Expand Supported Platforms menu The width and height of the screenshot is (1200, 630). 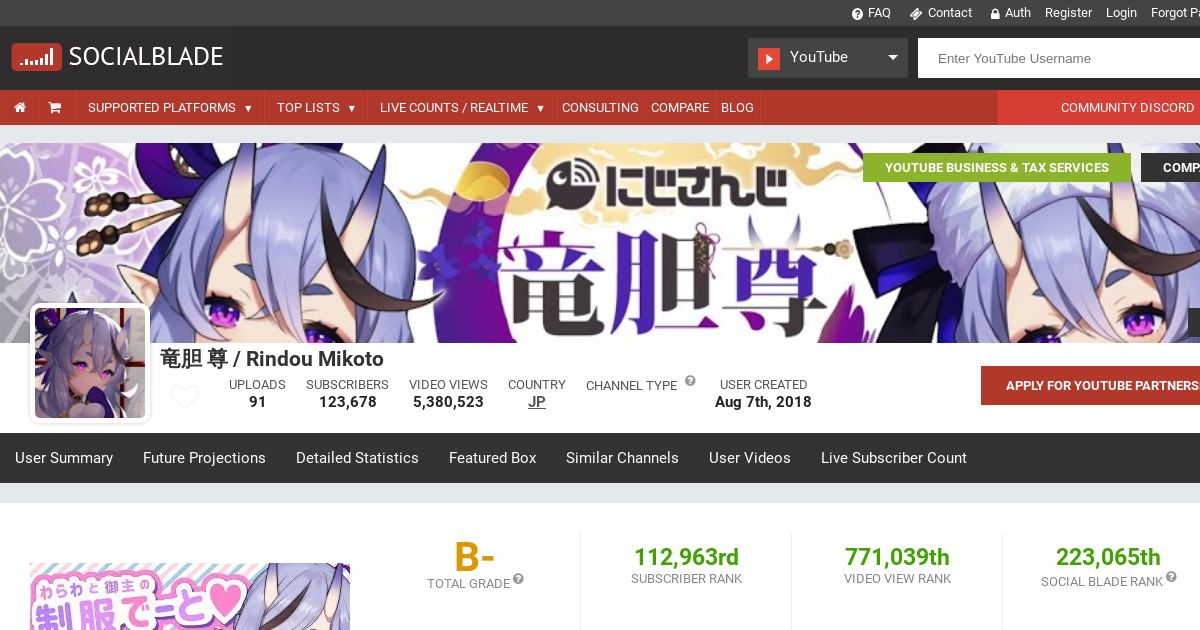[170, 107]
